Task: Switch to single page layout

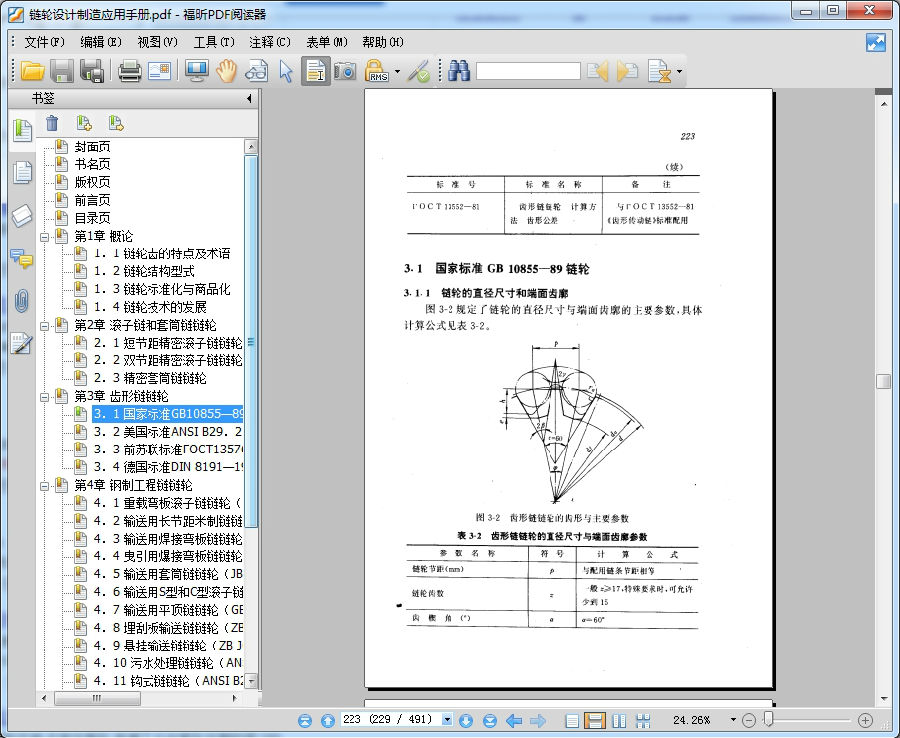Action: (x=572, y=720)
